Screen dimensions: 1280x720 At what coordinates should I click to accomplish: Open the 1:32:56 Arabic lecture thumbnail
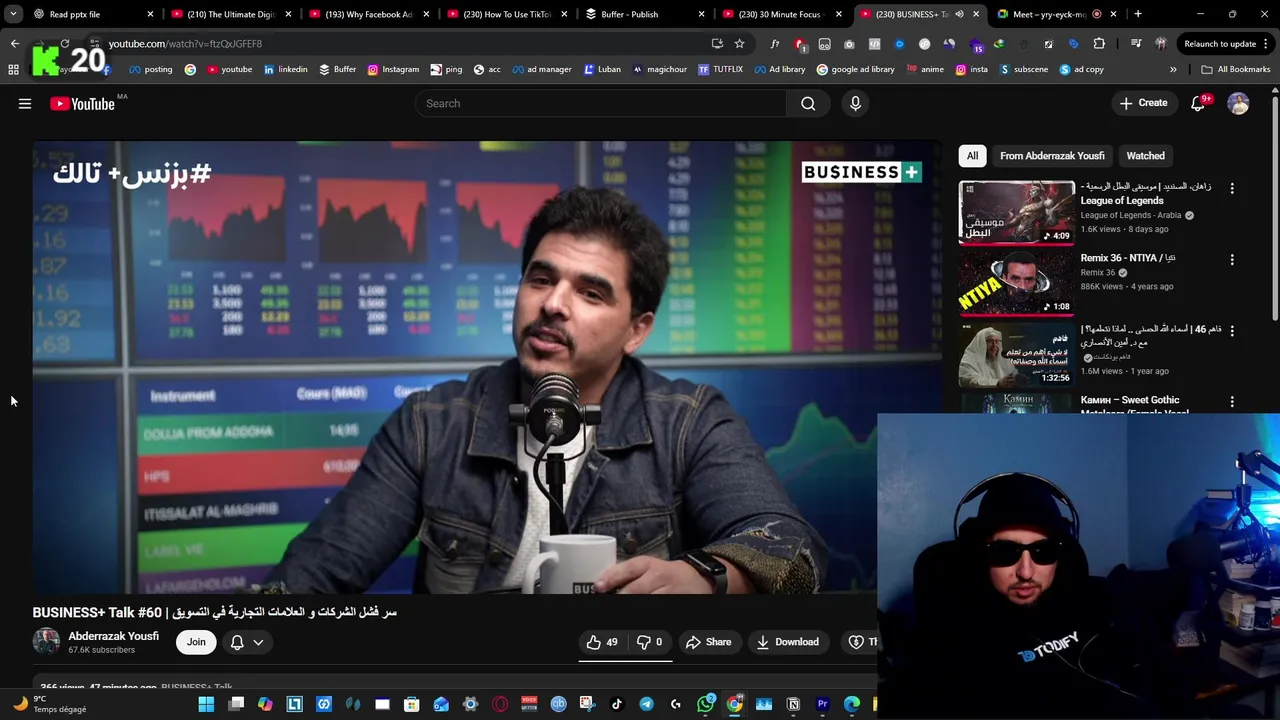point(1016,354)
